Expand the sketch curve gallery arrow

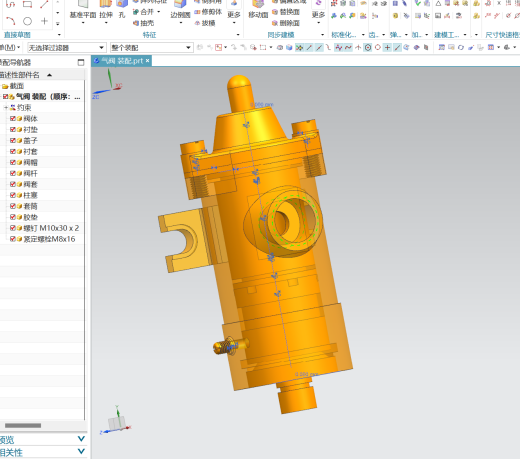(x=58, y=24)
